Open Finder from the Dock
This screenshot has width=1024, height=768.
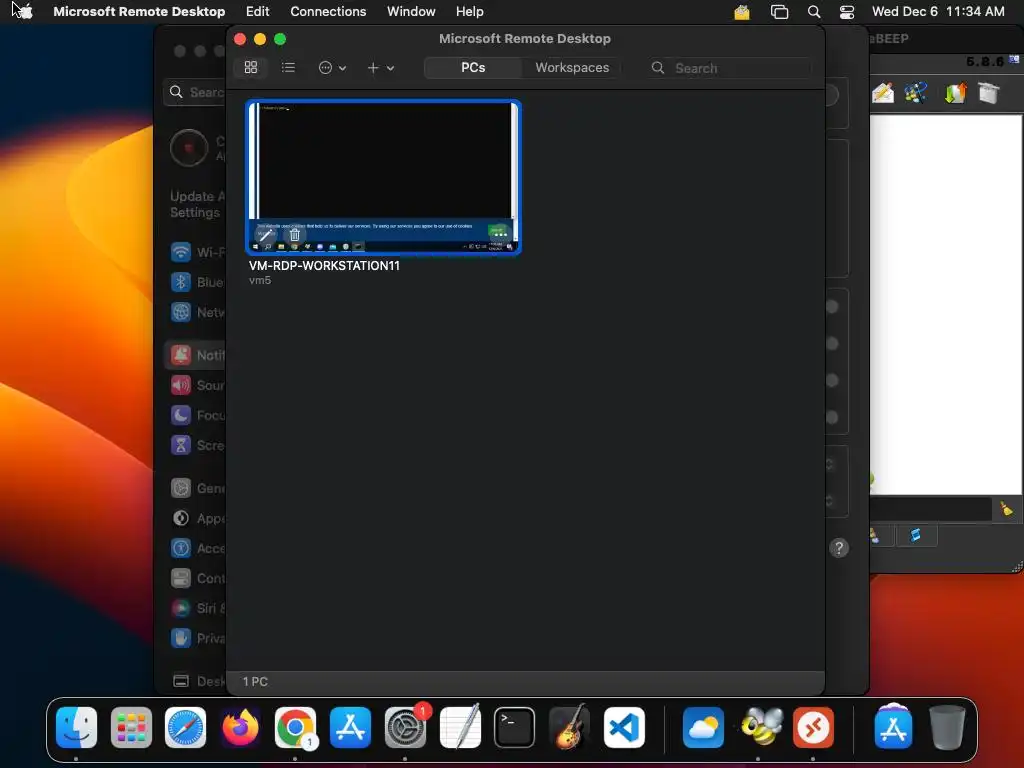[76, 727]
